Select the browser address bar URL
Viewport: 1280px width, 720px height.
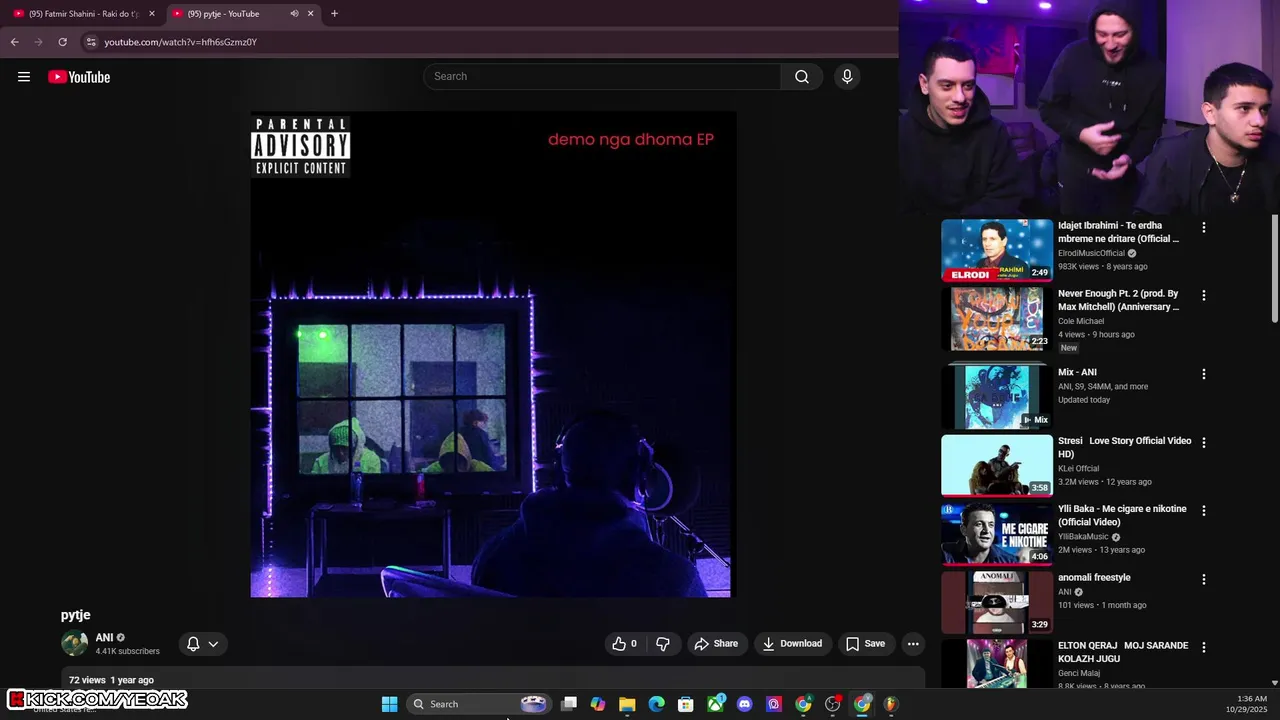(181, 42)
